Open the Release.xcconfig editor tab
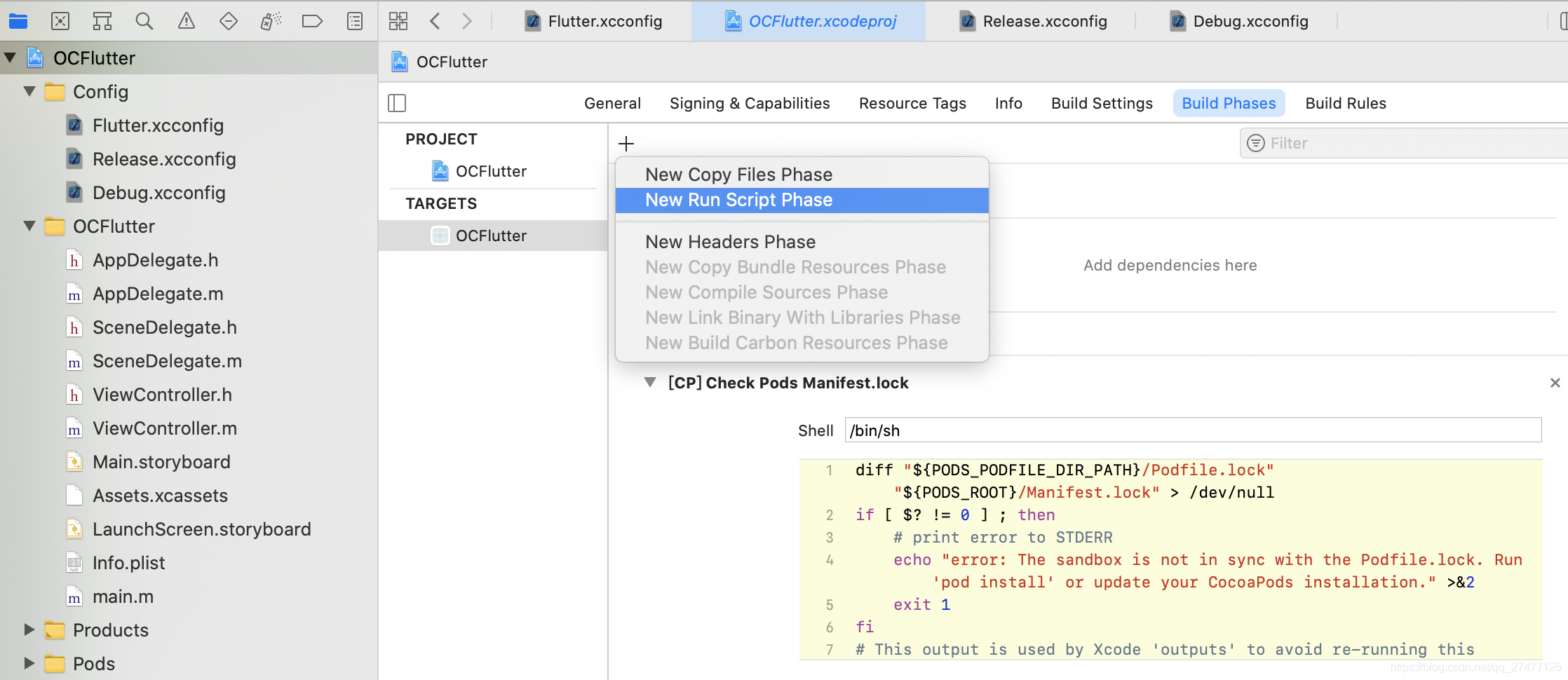The image size is (1568, 680). click(1034, 21)
